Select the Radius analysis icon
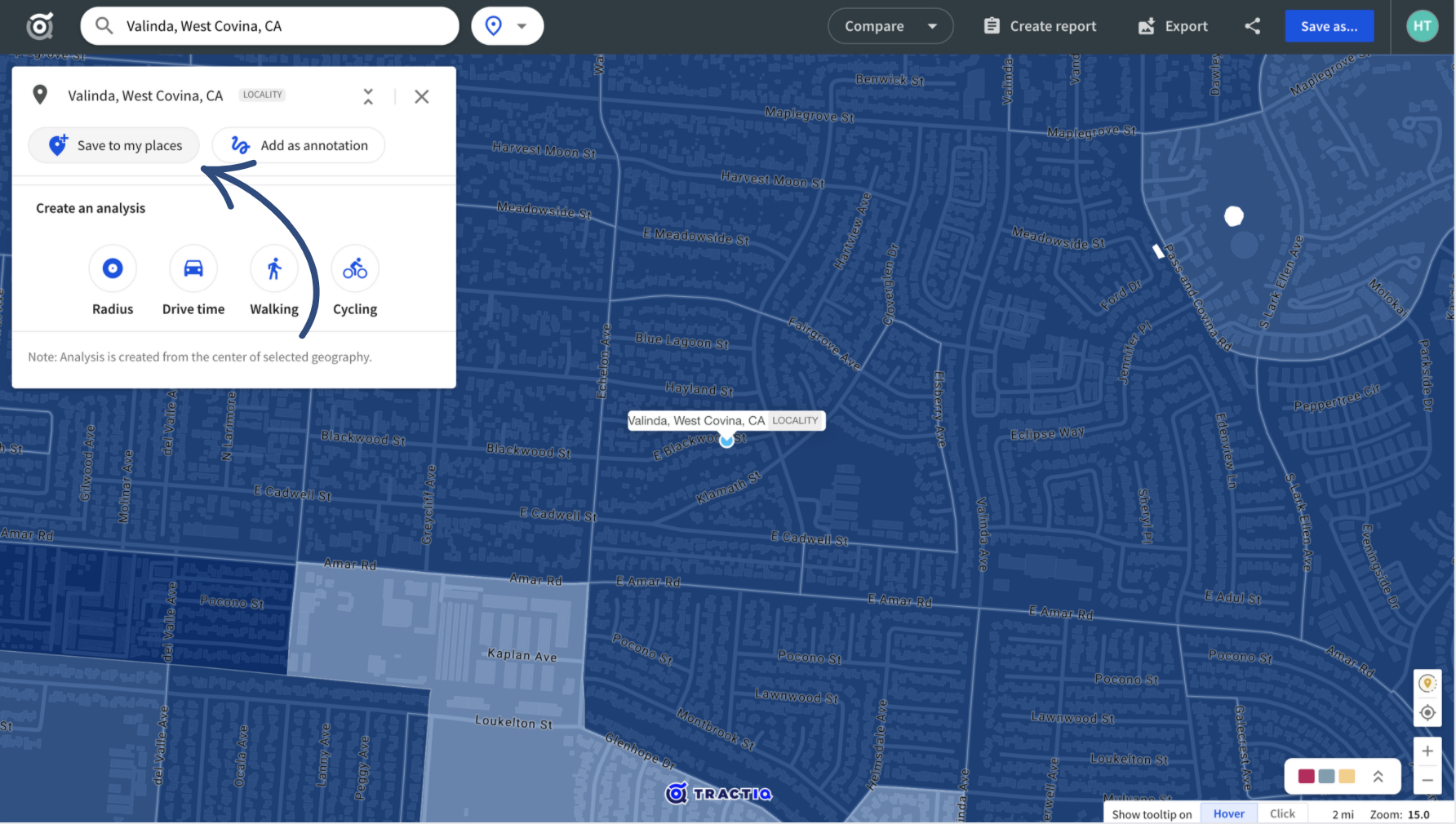The height and width of the screenshot is (824, 1456). click(113, 268)
